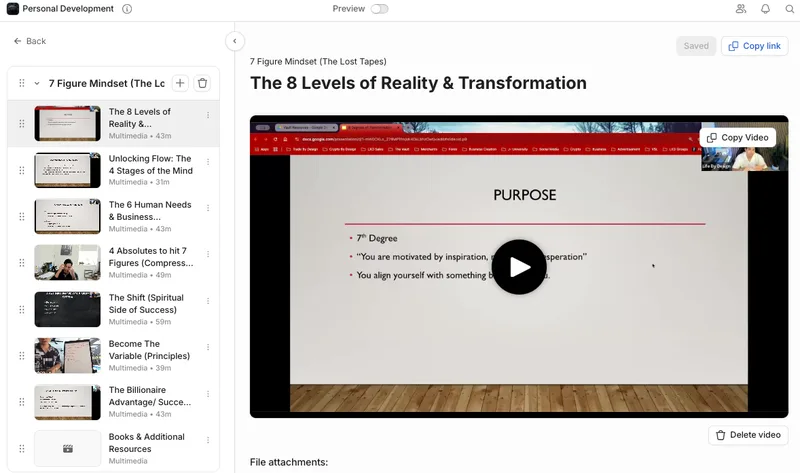Open the notifications bell
Image resolution: width=800 pixels, height=473 pixels.
click(x=765, y=9)
